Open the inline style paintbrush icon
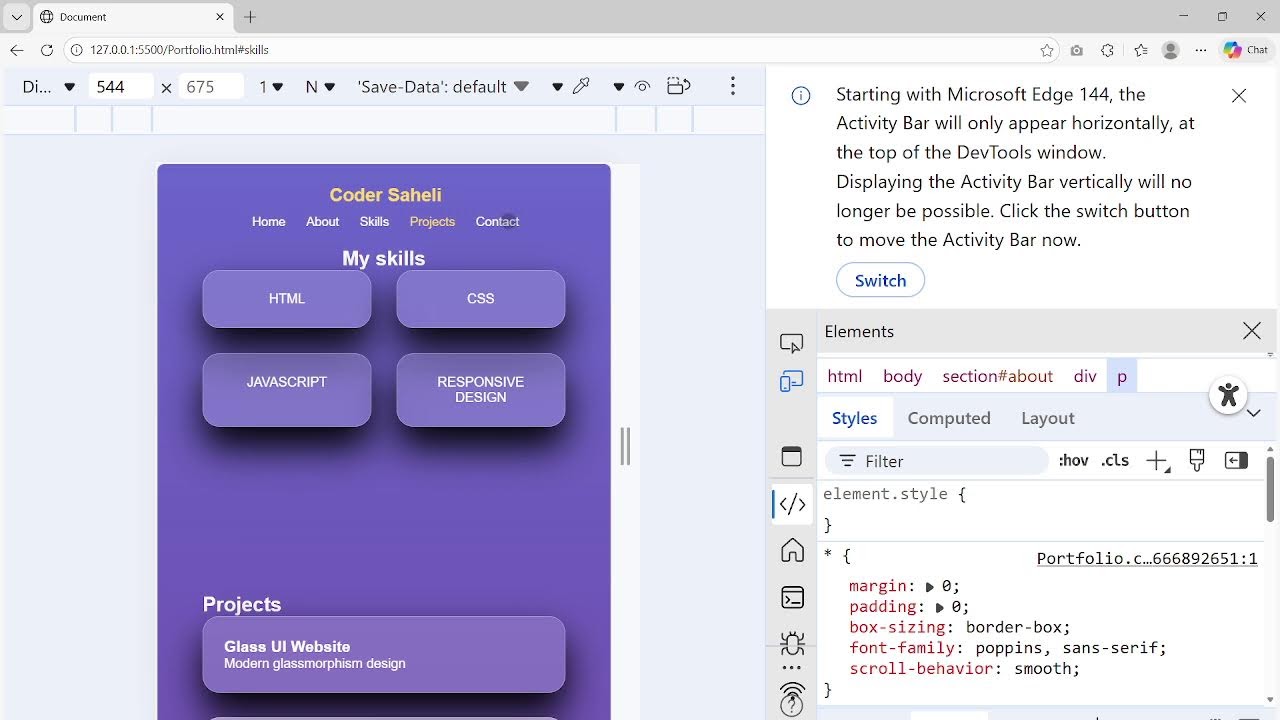 click(1196, 460)
